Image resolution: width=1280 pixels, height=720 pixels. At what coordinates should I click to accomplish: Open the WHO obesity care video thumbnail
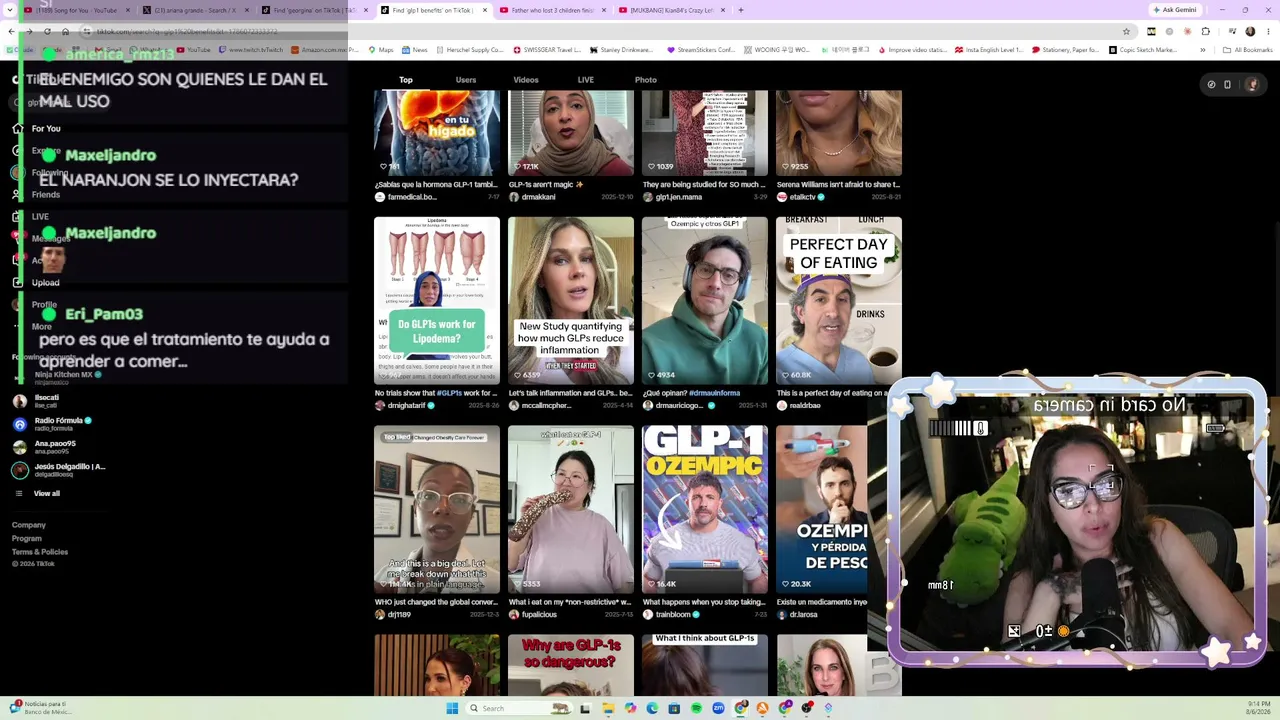437,510
